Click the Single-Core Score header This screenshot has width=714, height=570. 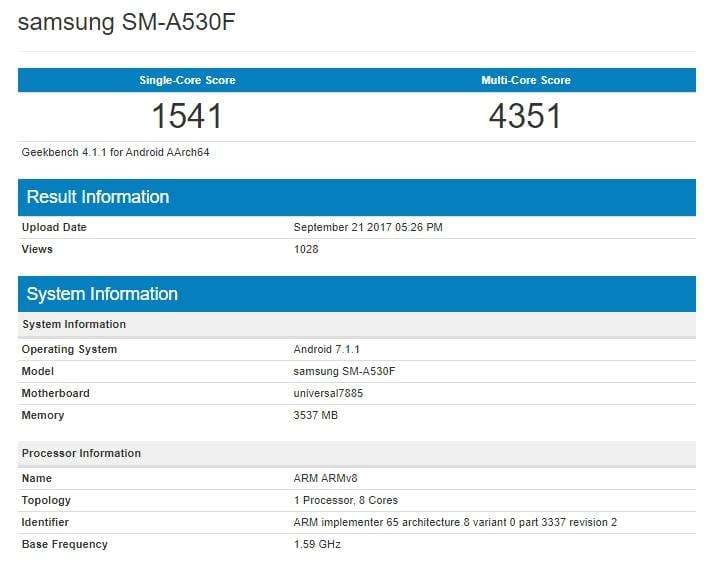[x=187, y=80]
